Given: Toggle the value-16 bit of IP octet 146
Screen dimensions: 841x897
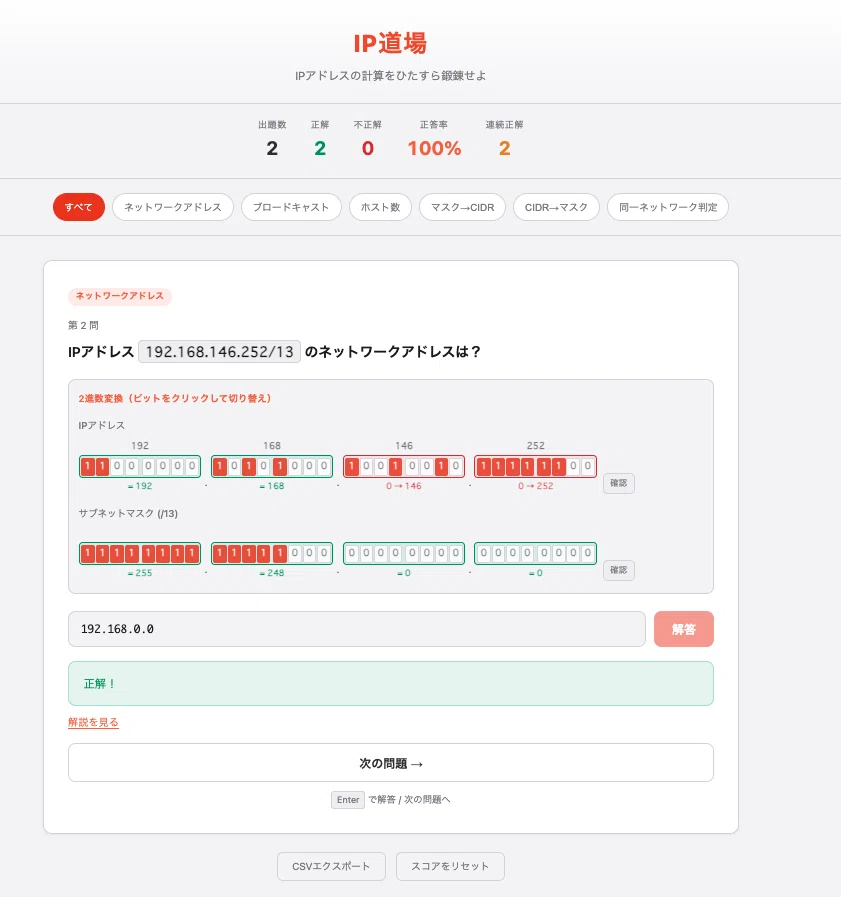Looking at the screenshot, I should [x=395, y=466].
